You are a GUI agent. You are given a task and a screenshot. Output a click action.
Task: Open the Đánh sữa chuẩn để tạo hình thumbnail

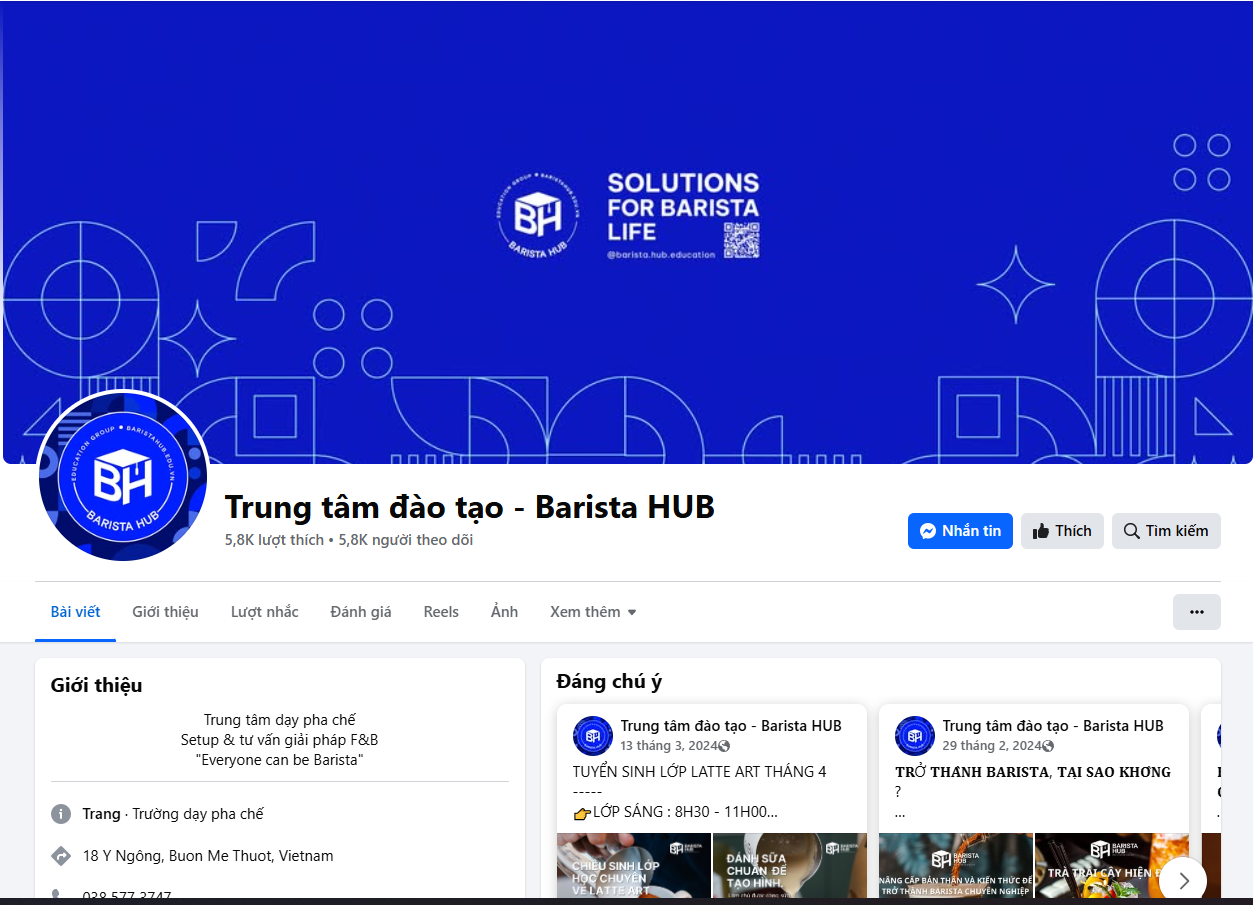tap(790, 865)
